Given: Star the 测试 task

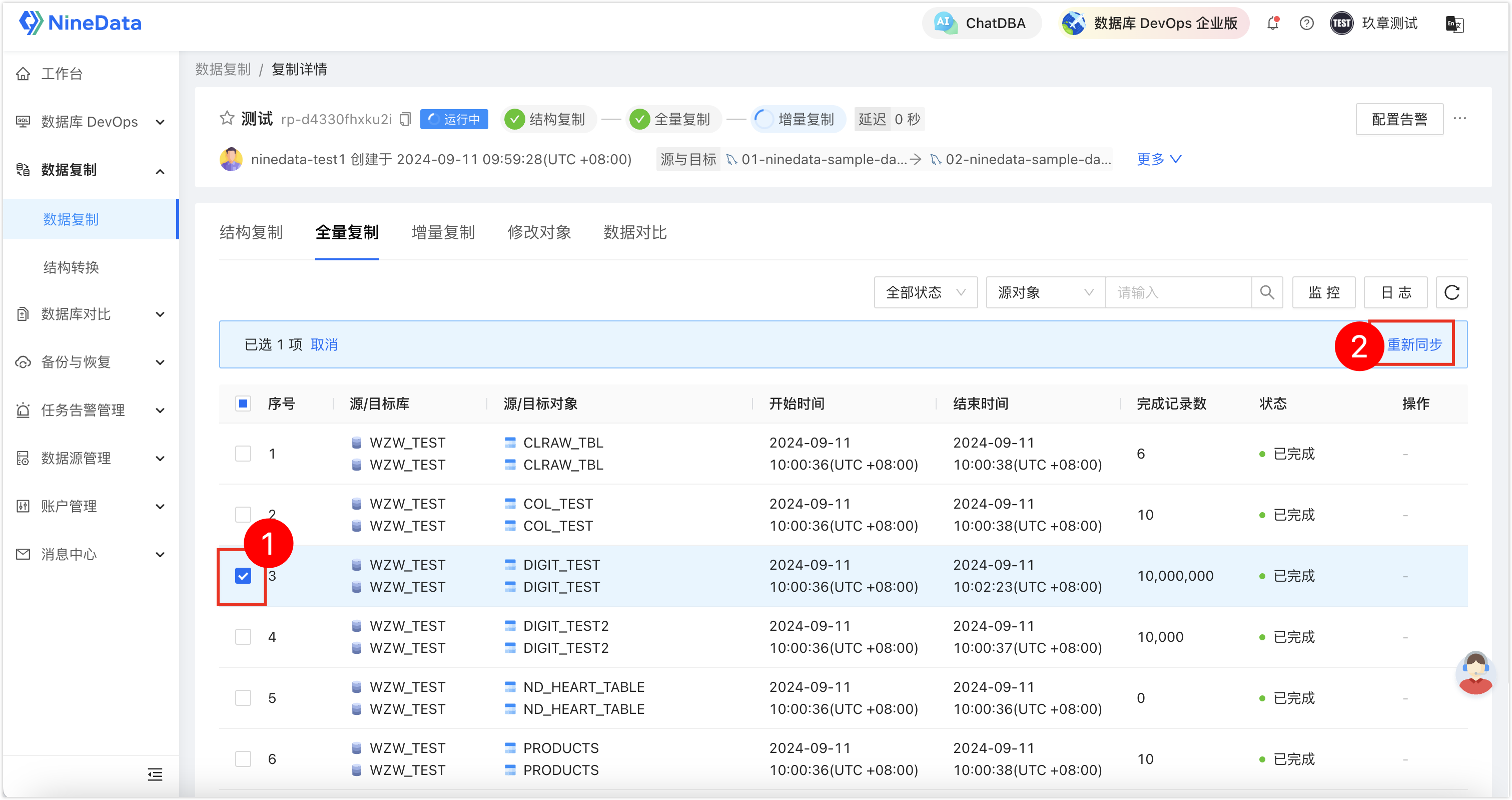Looking at the screenshot, I should [227, 119].
